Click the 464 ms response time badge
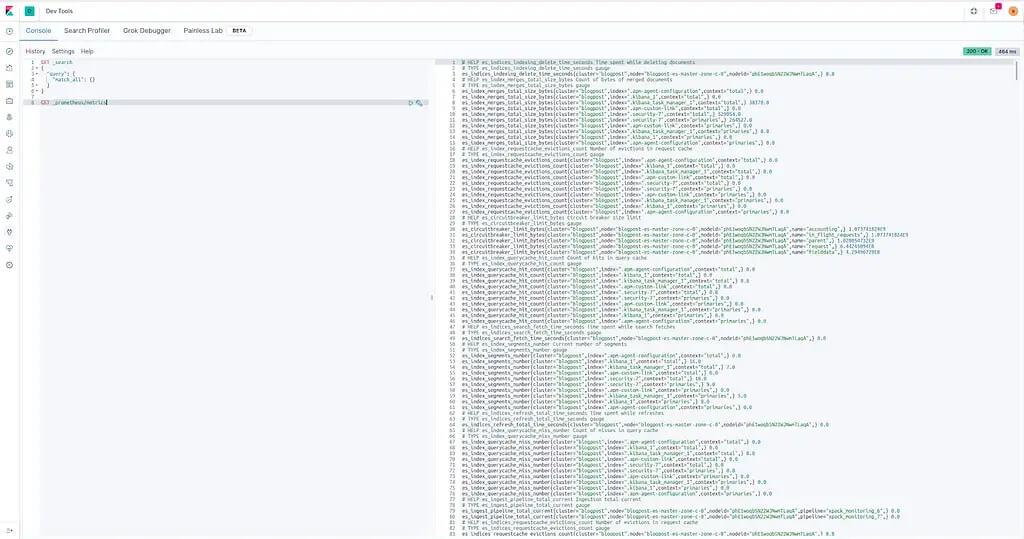The height and width of the screenshot is (539, 1024). click(1006, 51)
